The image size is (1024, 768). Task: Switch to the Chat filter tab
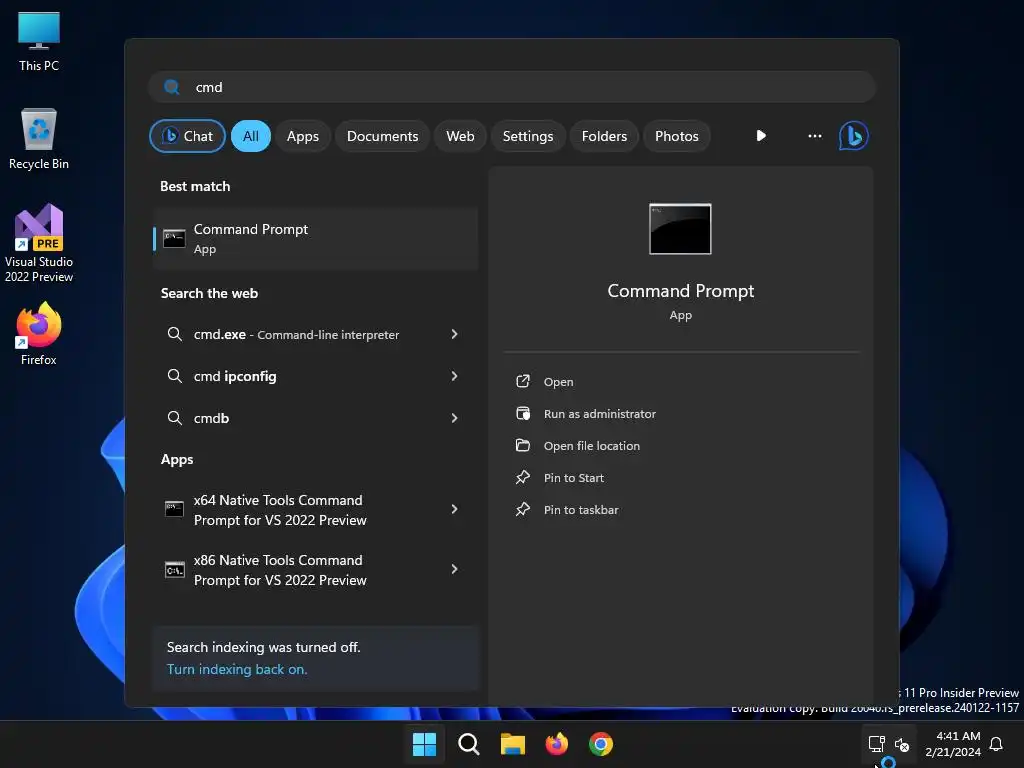click(187, 136)
